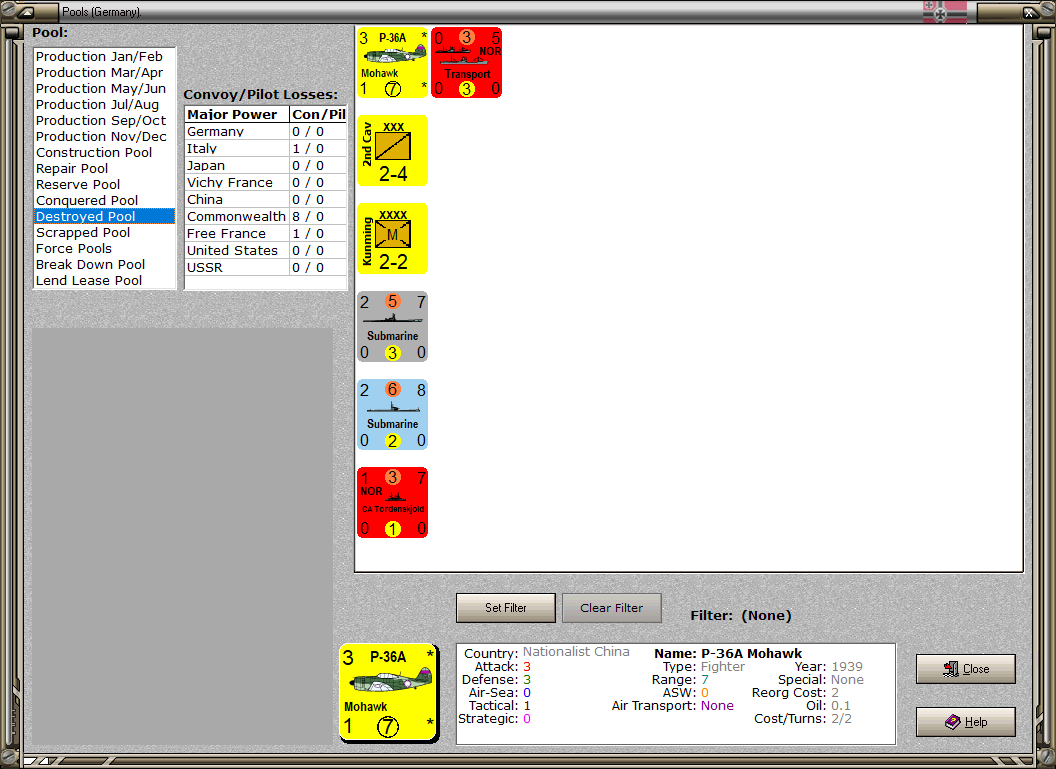Click the Italy row in losses table
1056x769 pixels.
(266, 149)
